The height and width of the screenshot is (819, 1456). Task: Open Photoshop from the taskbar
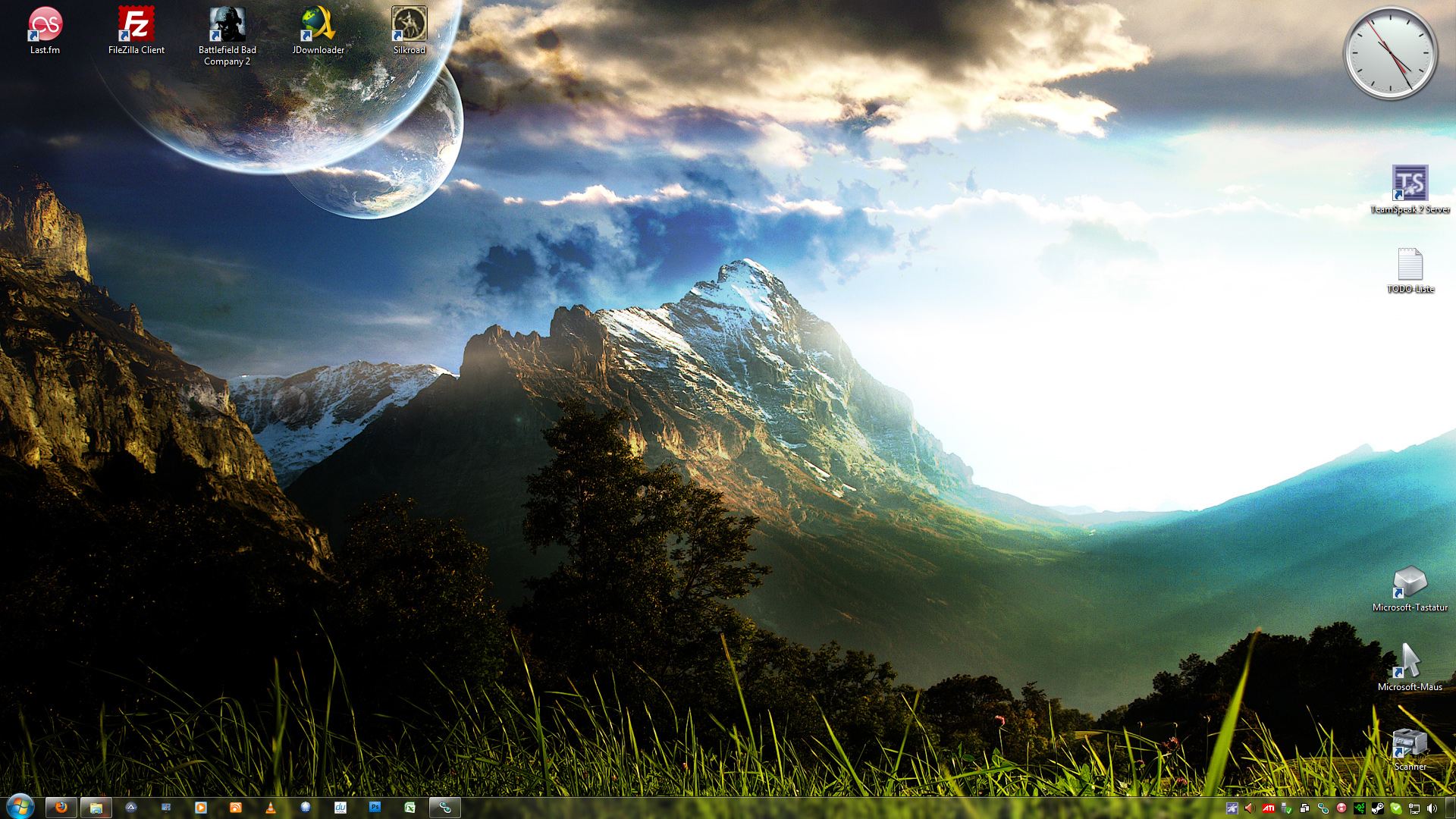click(x=375, y=808)
